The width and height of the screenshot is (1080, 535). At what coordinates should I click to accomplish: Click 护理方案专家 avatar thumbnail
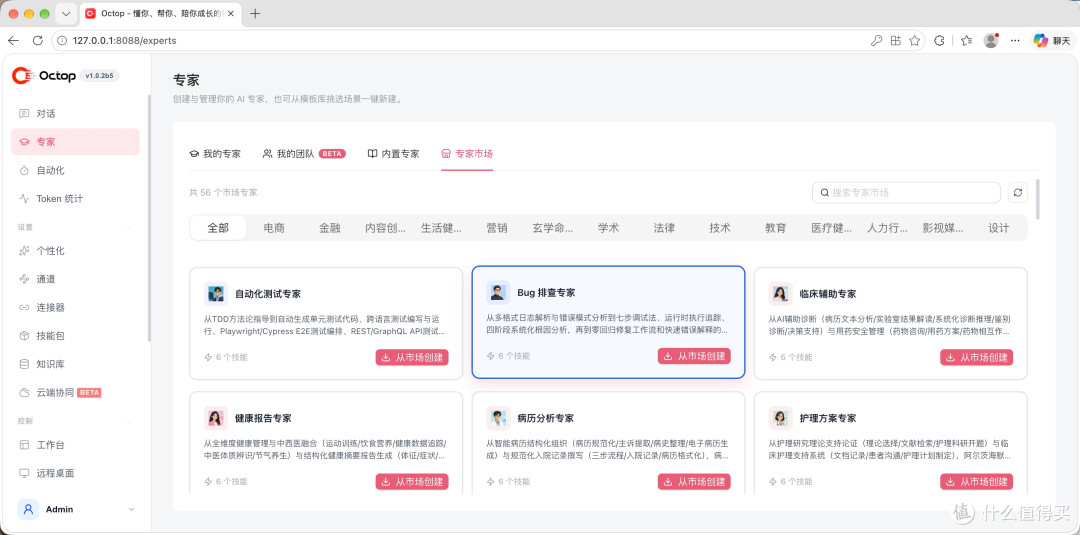[780, 418]
